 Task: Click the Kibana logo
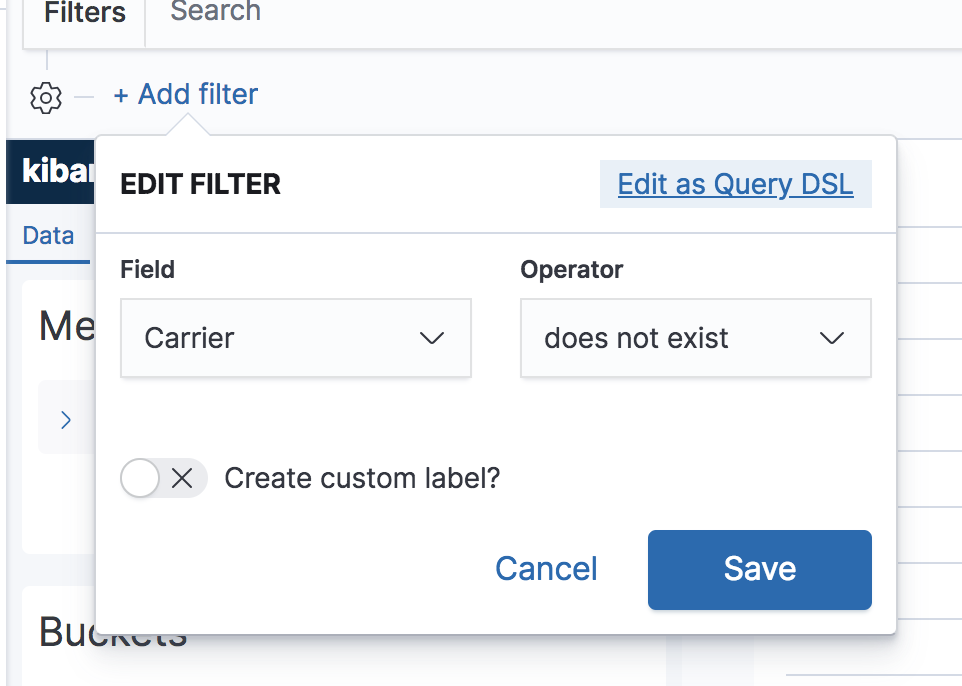tap(55, 172)
